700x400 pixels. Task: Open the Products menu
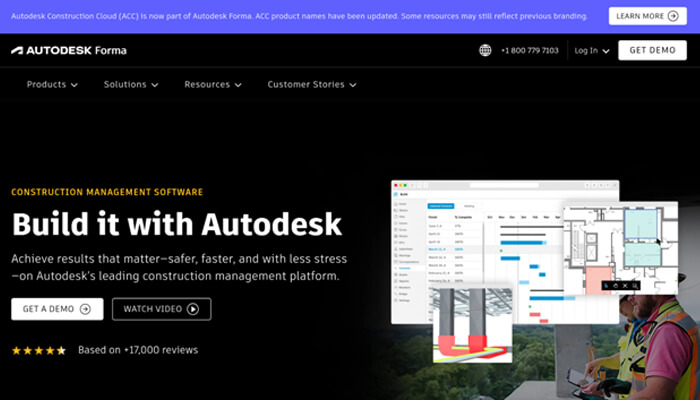[x=52, y=84]
